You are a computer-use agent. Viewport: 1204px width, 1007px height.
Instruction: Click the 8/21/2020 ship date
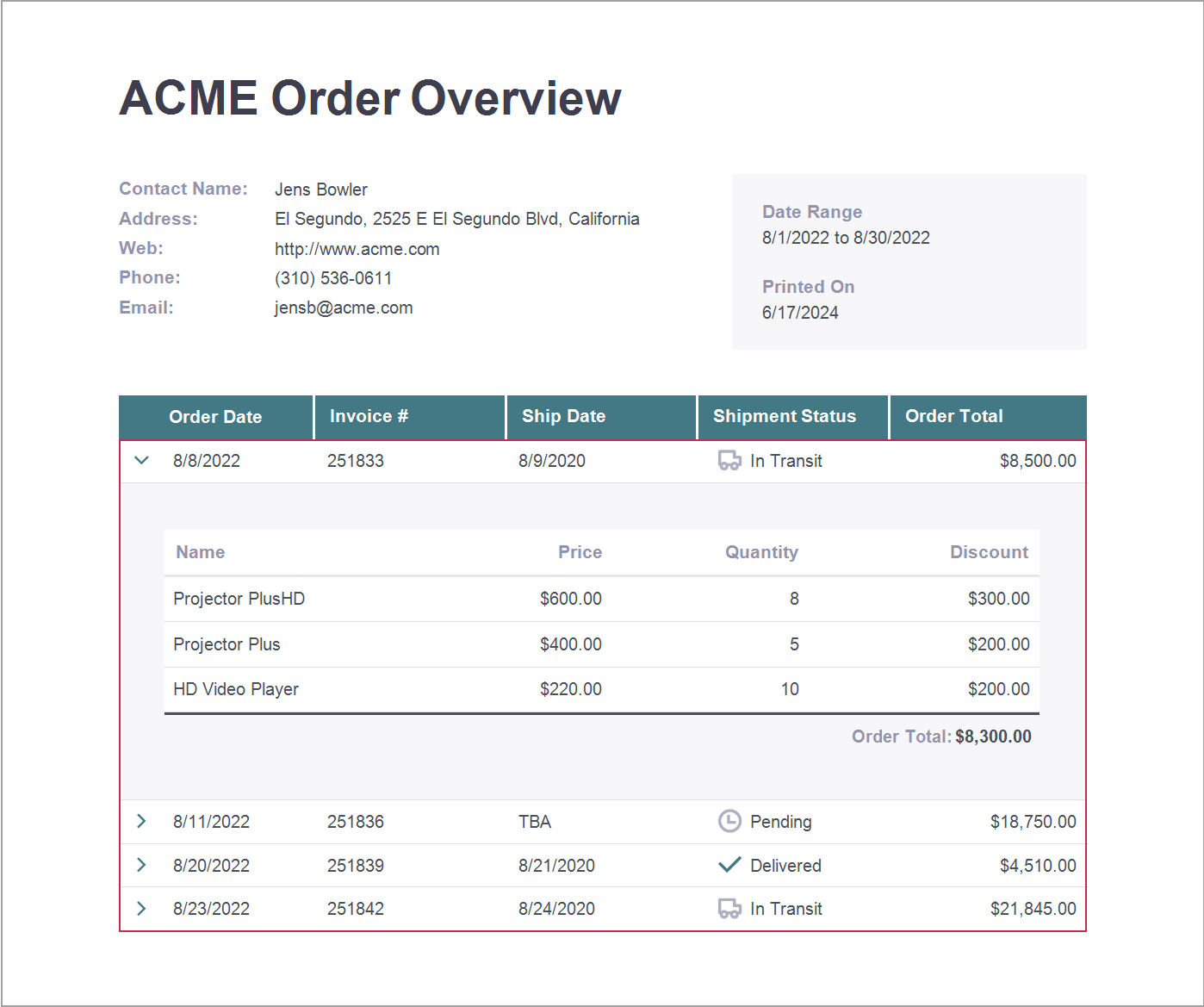[556, 866]
